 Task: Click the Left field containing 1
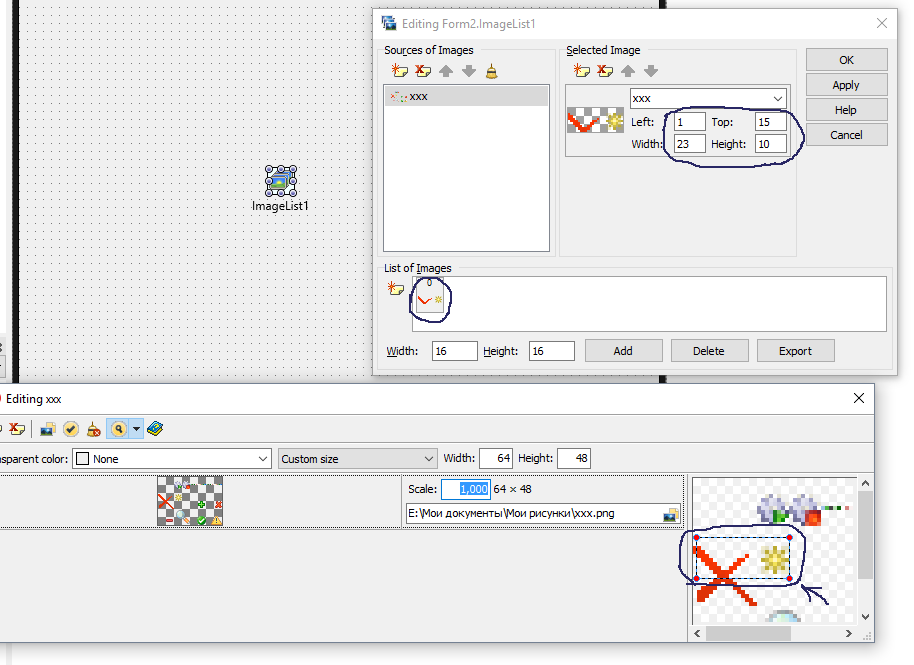[690, 122]
